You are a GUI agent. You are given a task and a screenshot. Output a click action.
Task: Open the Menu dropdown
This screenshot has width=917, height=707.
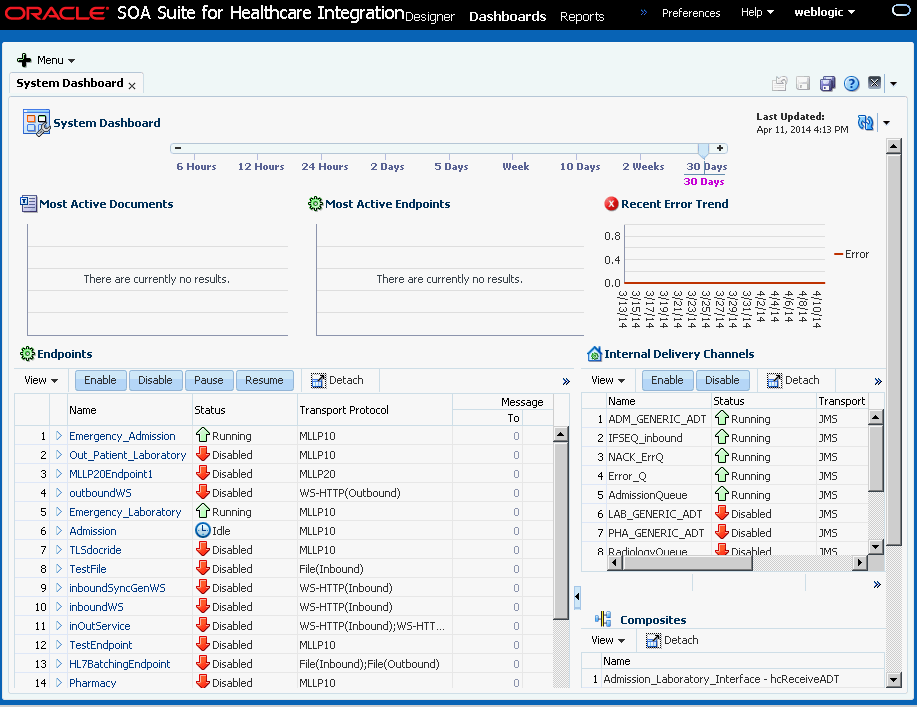47,60
